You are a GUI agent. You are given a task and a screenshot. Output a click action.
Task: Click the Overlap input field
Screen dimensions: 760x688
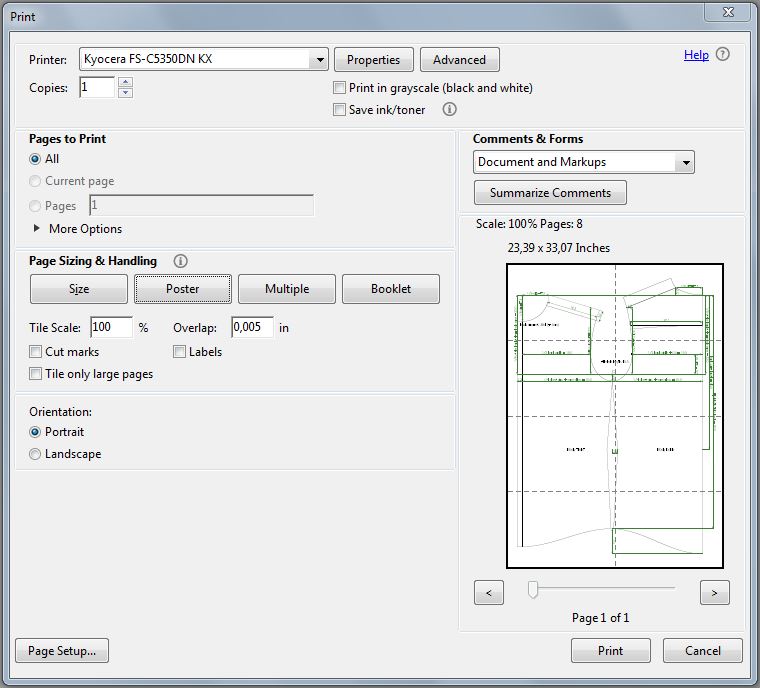(252, 327)
